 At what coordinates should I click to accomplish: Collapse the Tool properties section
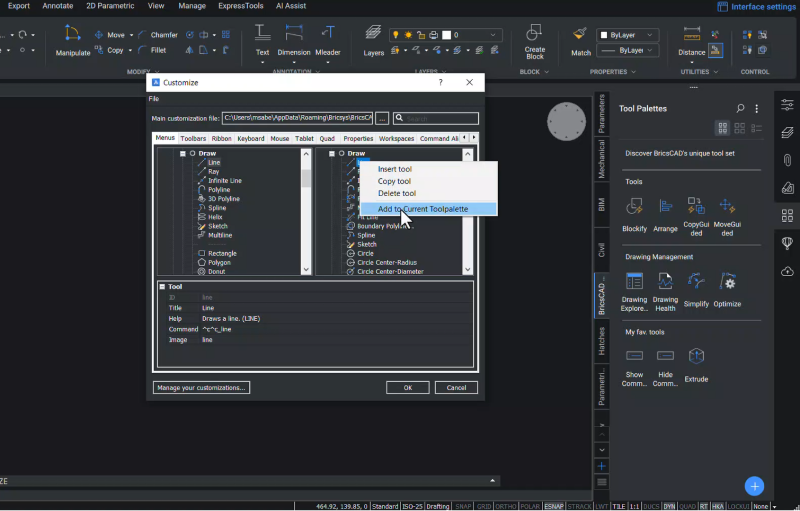(162, 287)
